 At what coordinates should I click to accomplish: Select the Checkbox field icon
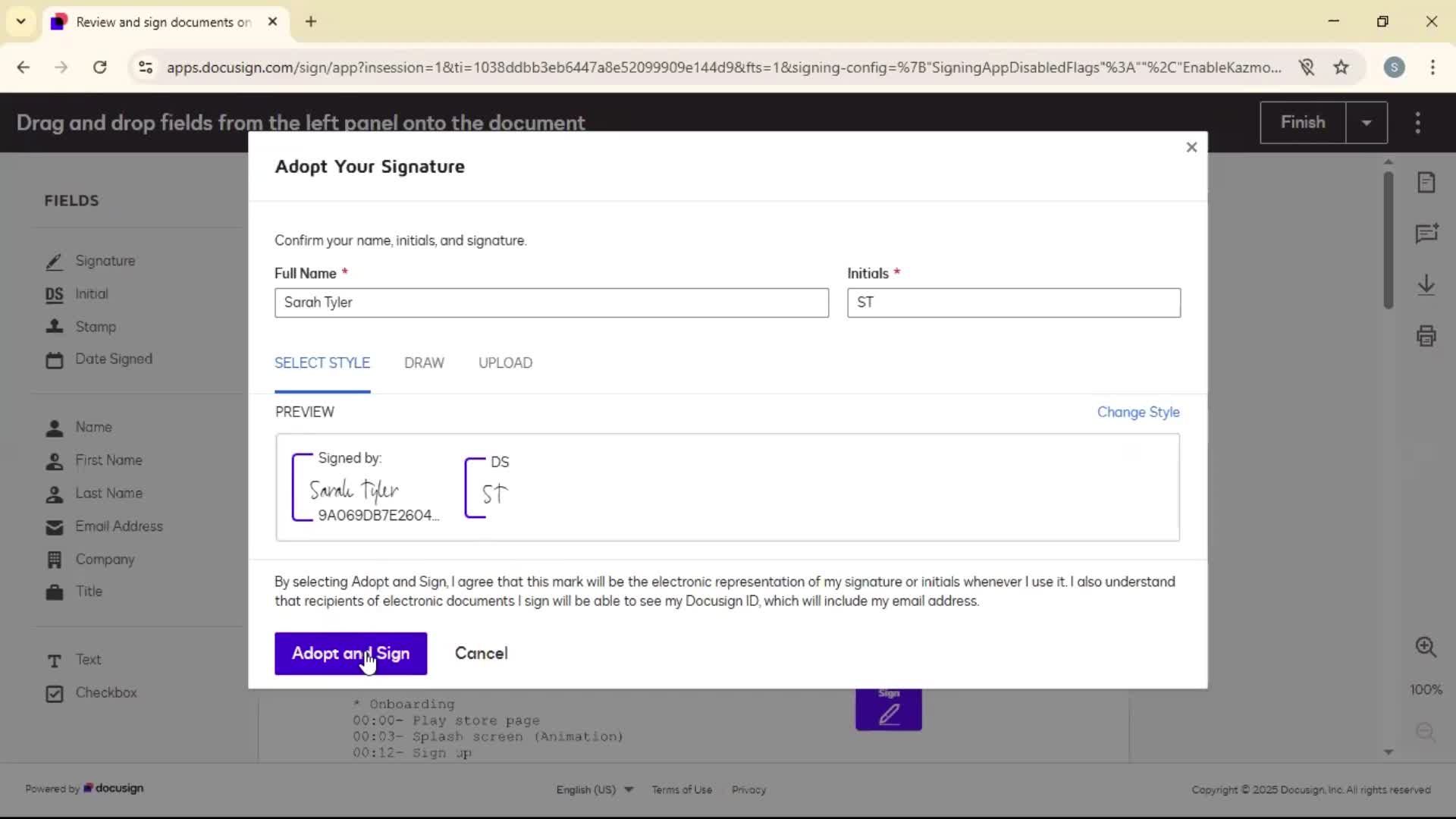point(54,694)
